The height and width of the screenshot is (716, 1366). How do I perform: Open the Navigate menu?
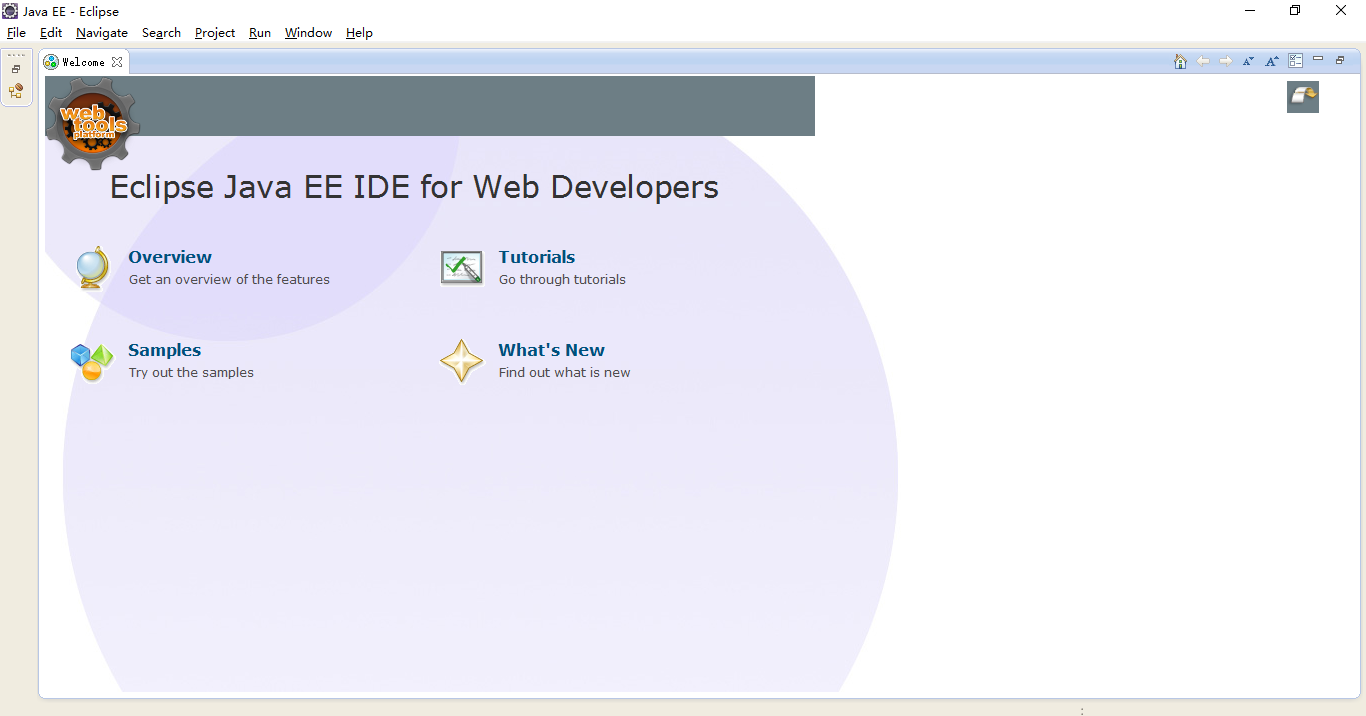(x=102, y=33)
